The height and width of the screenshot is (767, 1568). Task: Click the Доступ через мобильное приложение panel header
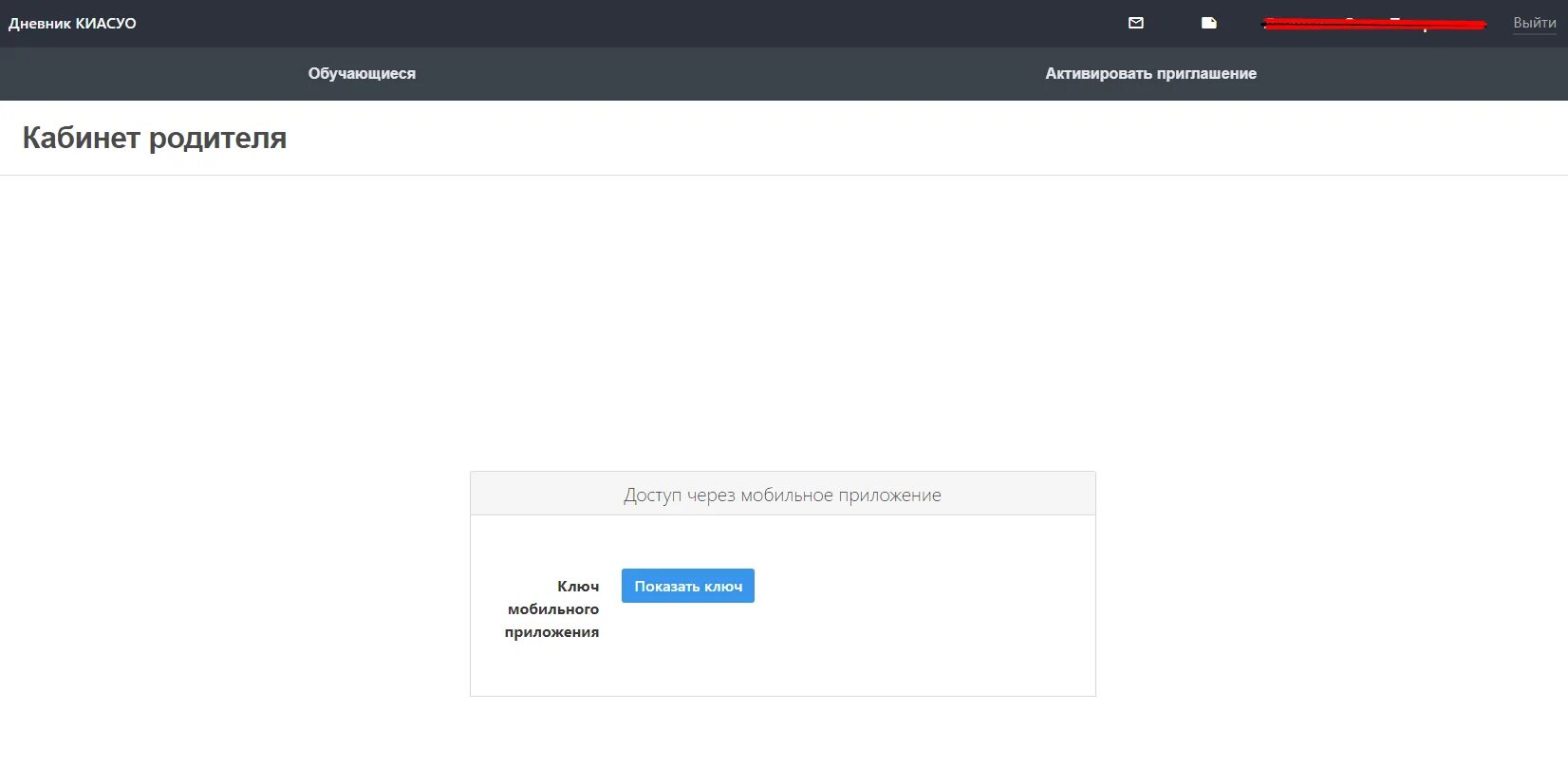click(x=783, y=495)
